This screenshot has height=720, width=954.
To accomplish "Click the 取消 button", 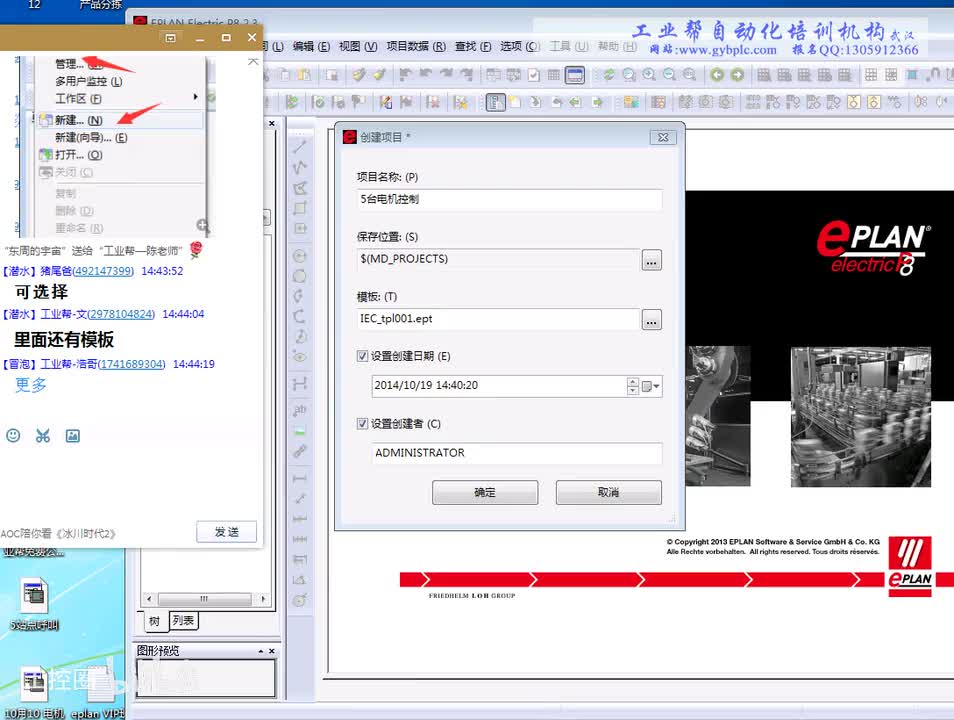I will [608, 492].
